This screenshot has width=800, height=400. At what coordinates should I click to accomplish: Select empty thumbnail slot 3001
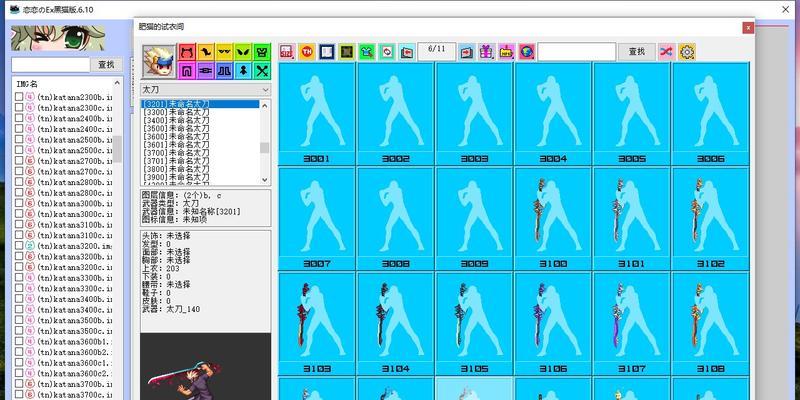[x=317, y=113]
